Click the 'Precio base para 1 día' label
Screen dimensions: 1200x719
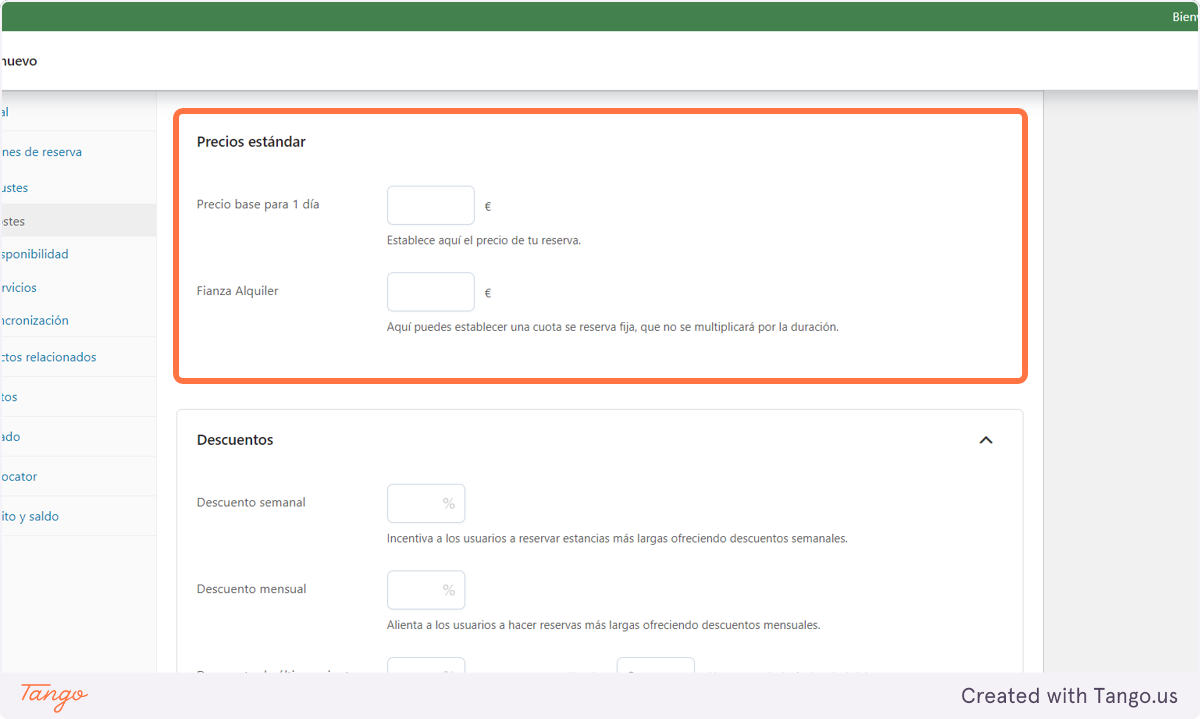(x=258, y=204)
